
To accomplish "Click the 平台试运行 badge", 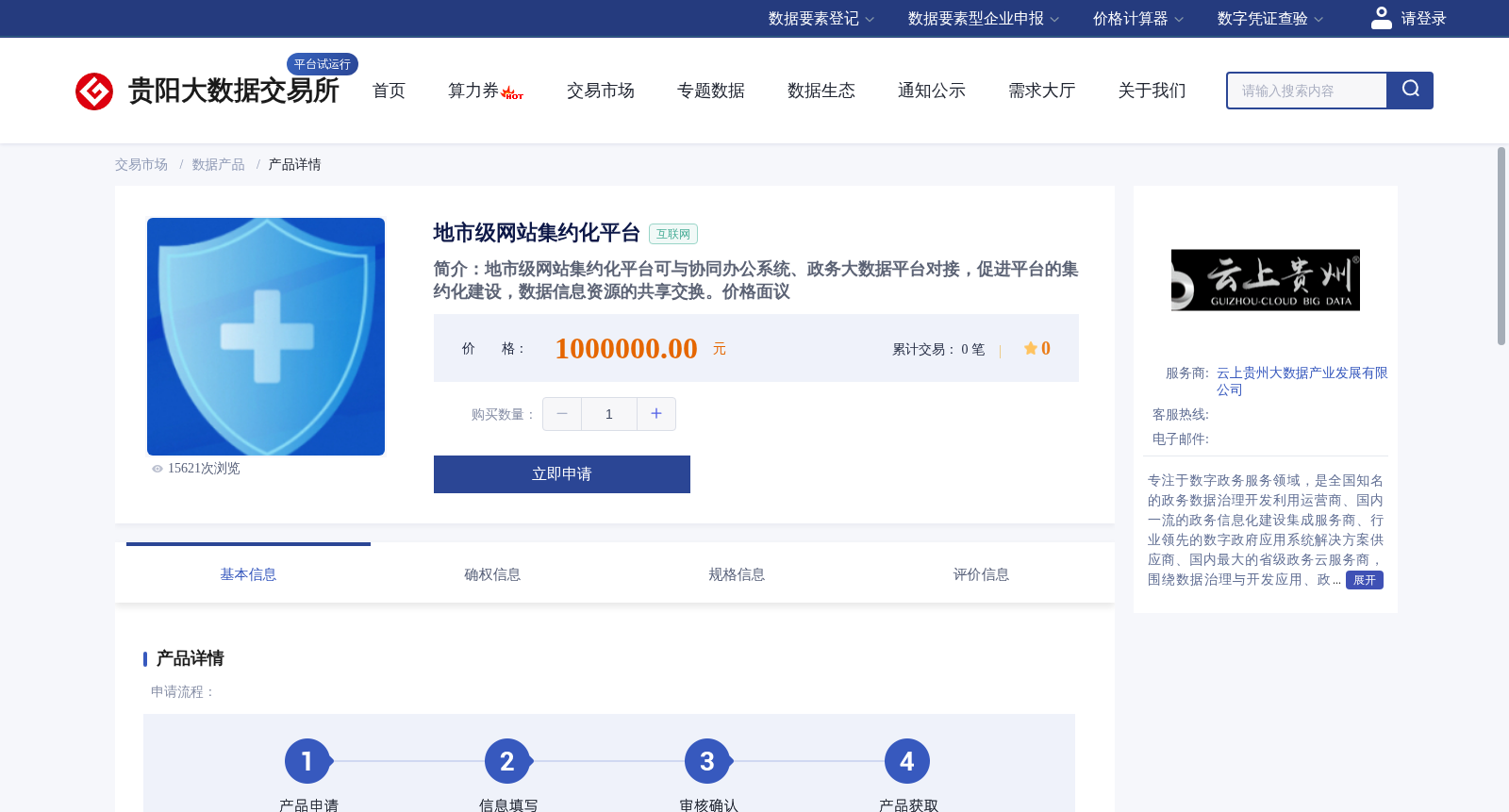I will tap(323, 64).
